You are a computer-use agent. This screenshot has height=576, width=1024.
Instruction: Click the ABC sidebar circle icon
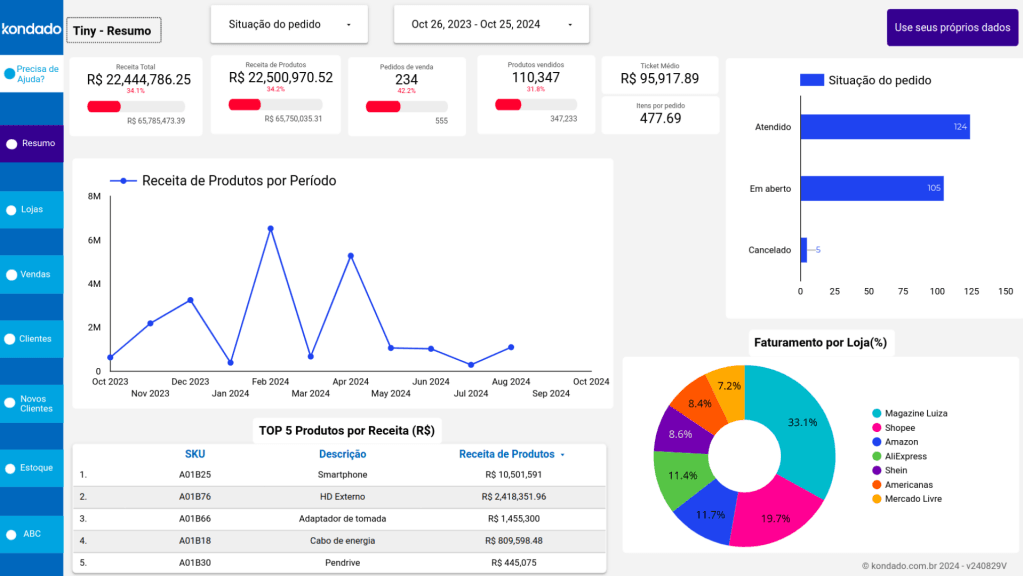(12, 534)
